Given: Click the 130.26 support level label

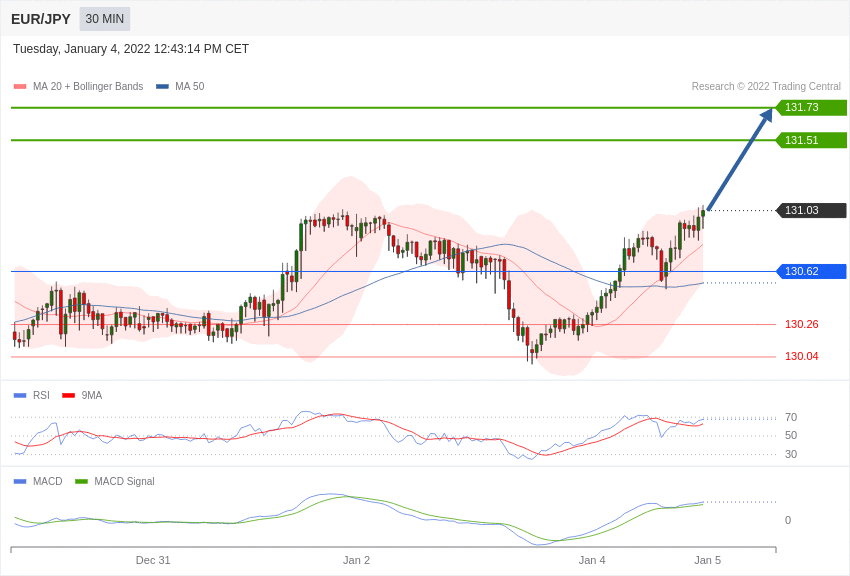Looking at the screenshot, I should click(x=801, y=324).
